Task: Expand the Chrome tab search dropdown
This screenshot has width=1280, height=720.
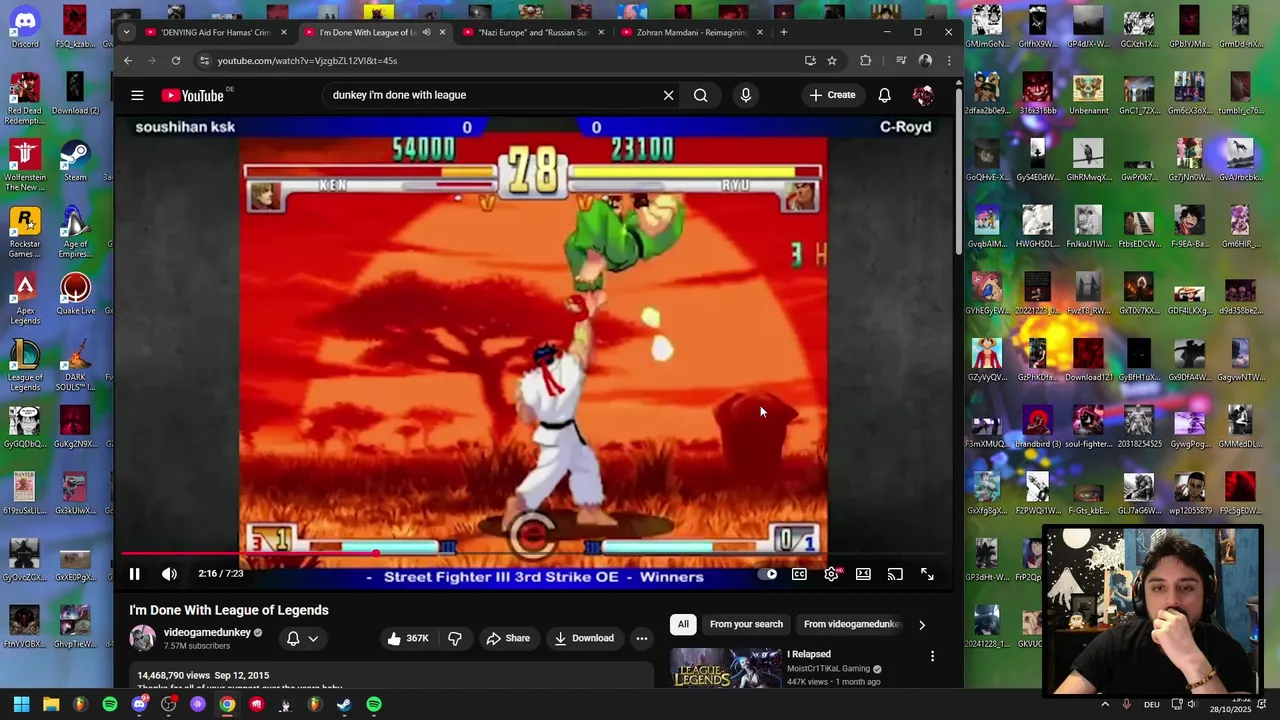Action: pos(126,32)
